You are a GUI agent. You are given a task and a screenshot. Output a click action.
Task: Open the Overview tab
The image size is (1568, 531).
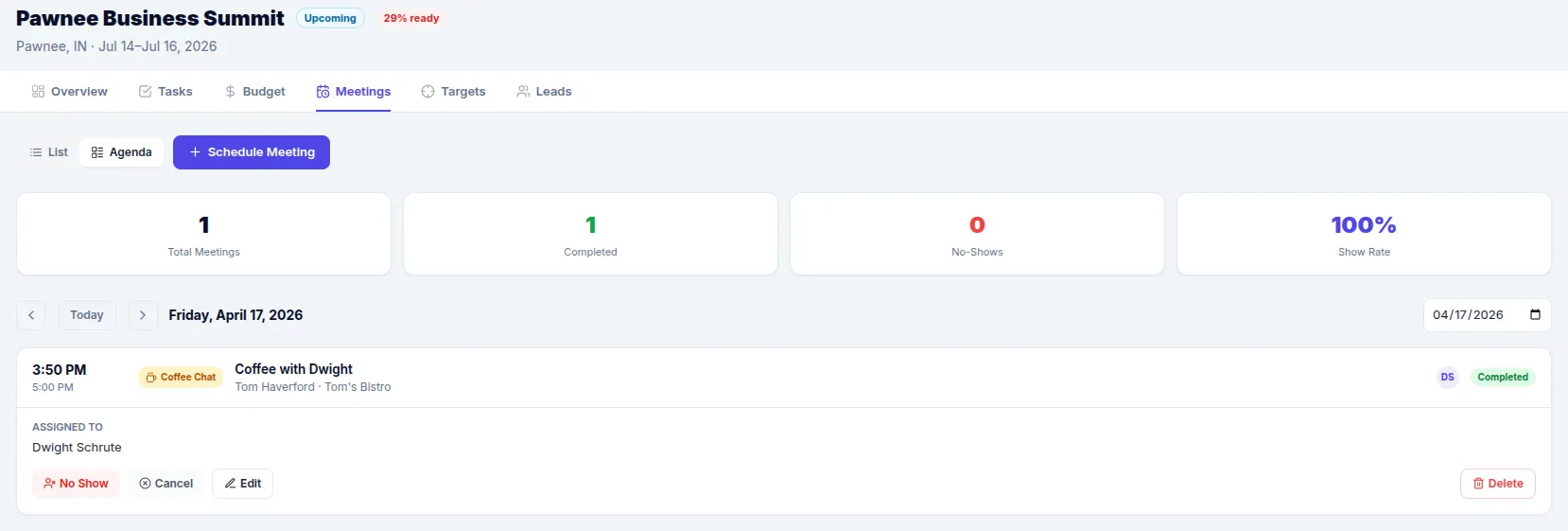click(70, 92)
